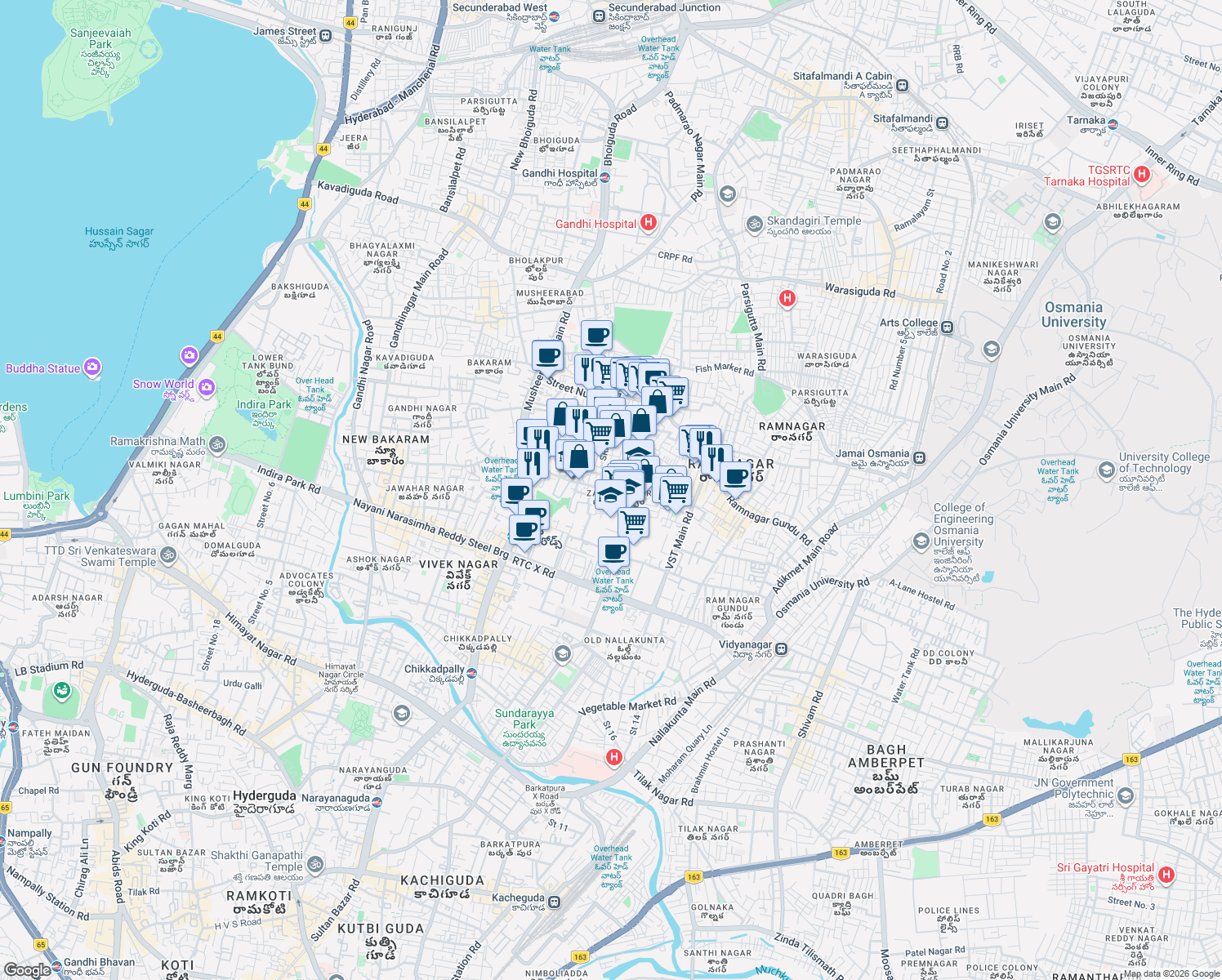1222x980 pixels.
Task: Click the Map data ©2026 Google text
Action: (1171, 973)
